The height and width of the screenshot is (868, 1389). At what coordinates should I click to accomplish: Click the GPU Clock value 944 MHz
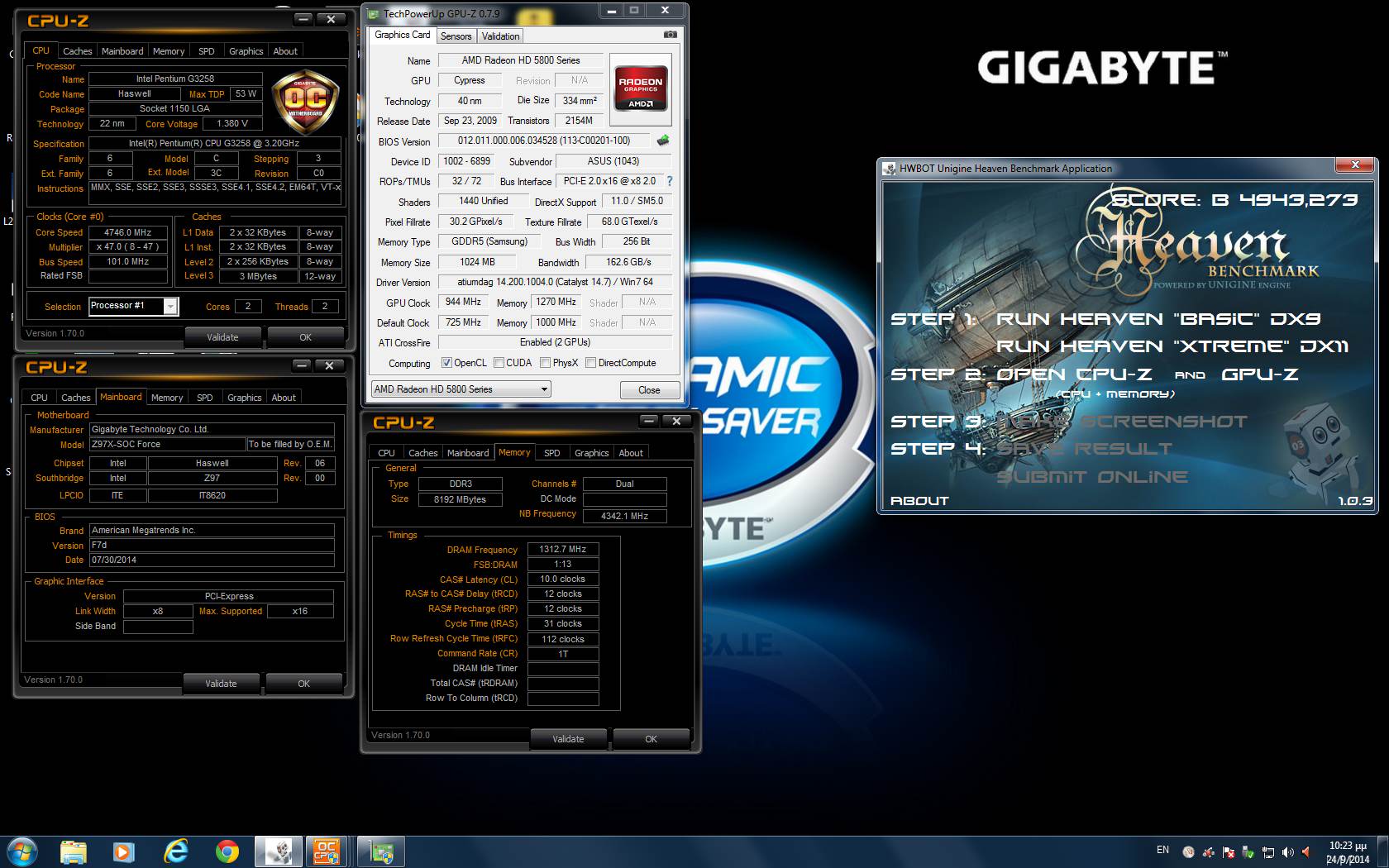click(x=463, y=303)
